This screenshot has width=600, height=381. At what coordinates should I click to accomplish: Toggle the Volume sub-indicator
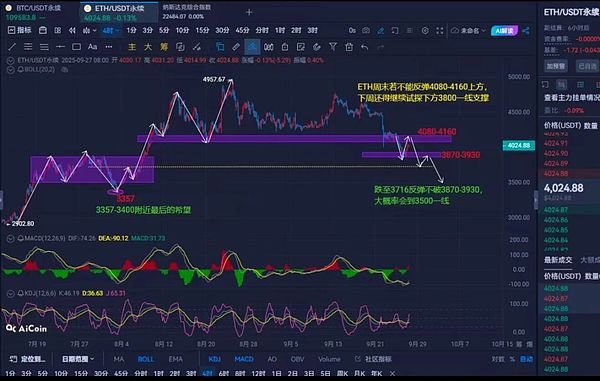329,359
